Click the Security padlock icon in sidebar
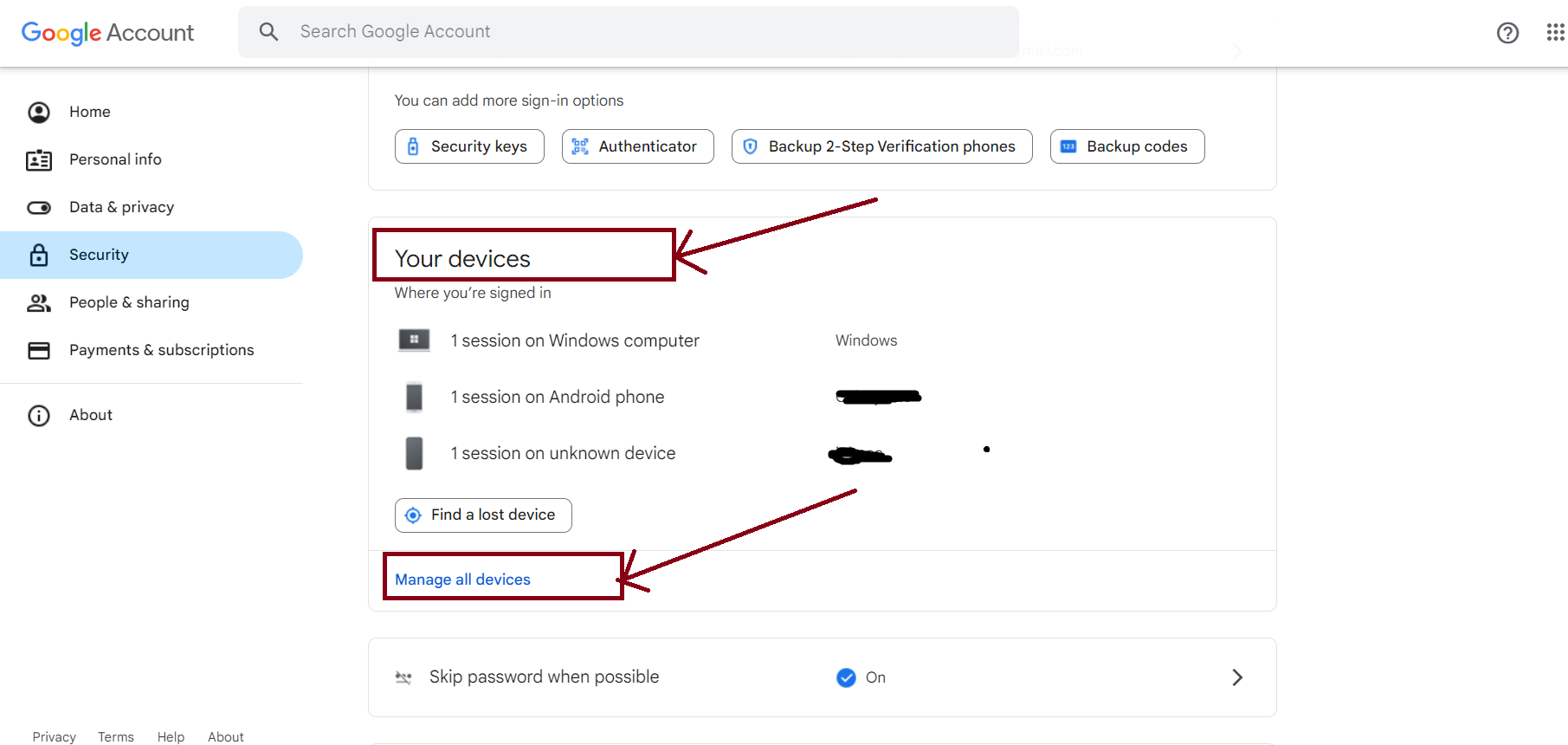 click(39, 255)
